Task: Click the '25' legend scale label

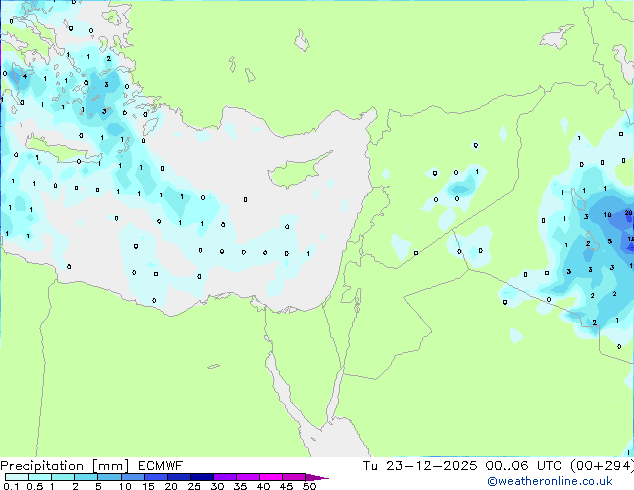Action: pos(194,486)
